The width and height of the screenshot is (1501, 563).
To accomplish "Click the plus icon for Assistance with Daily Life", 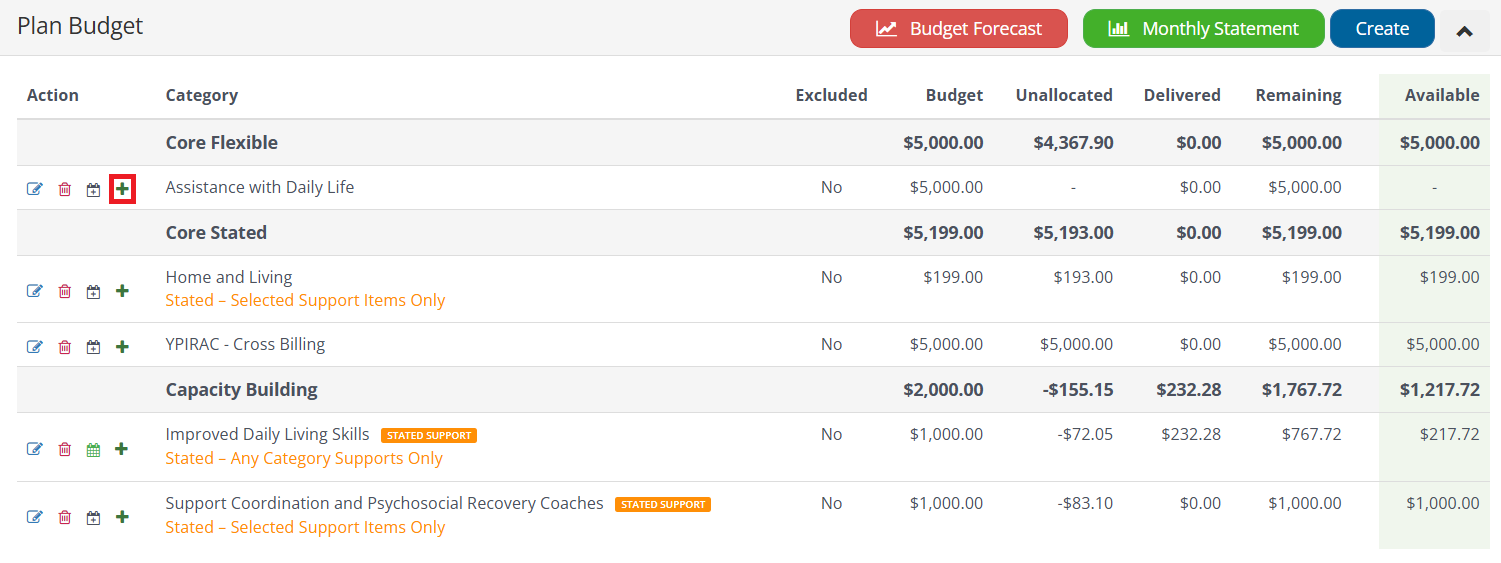I will coord(122,188).
